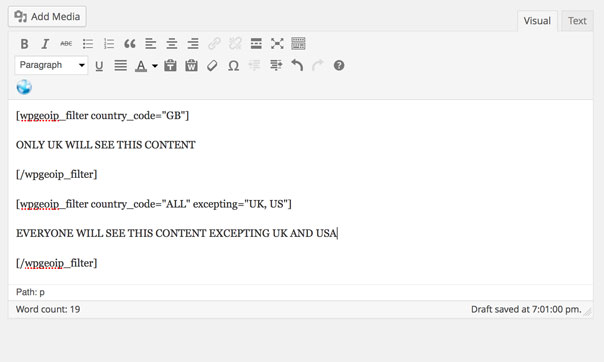Click the first closing wpgeoip_filter tag
604x362 pixels.
click(x=57, y=174)
